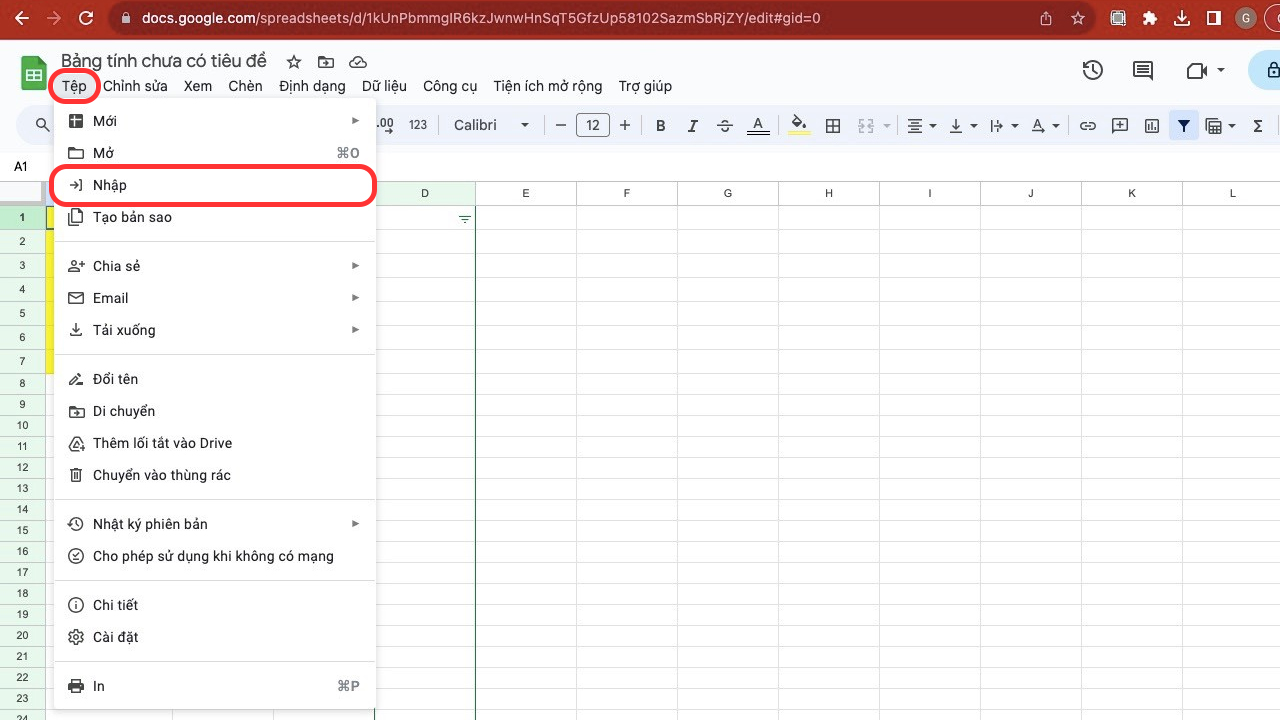Expand Nhật ký phiên bản submenu
The image size is (1280, 720).
tap(215, 524)
